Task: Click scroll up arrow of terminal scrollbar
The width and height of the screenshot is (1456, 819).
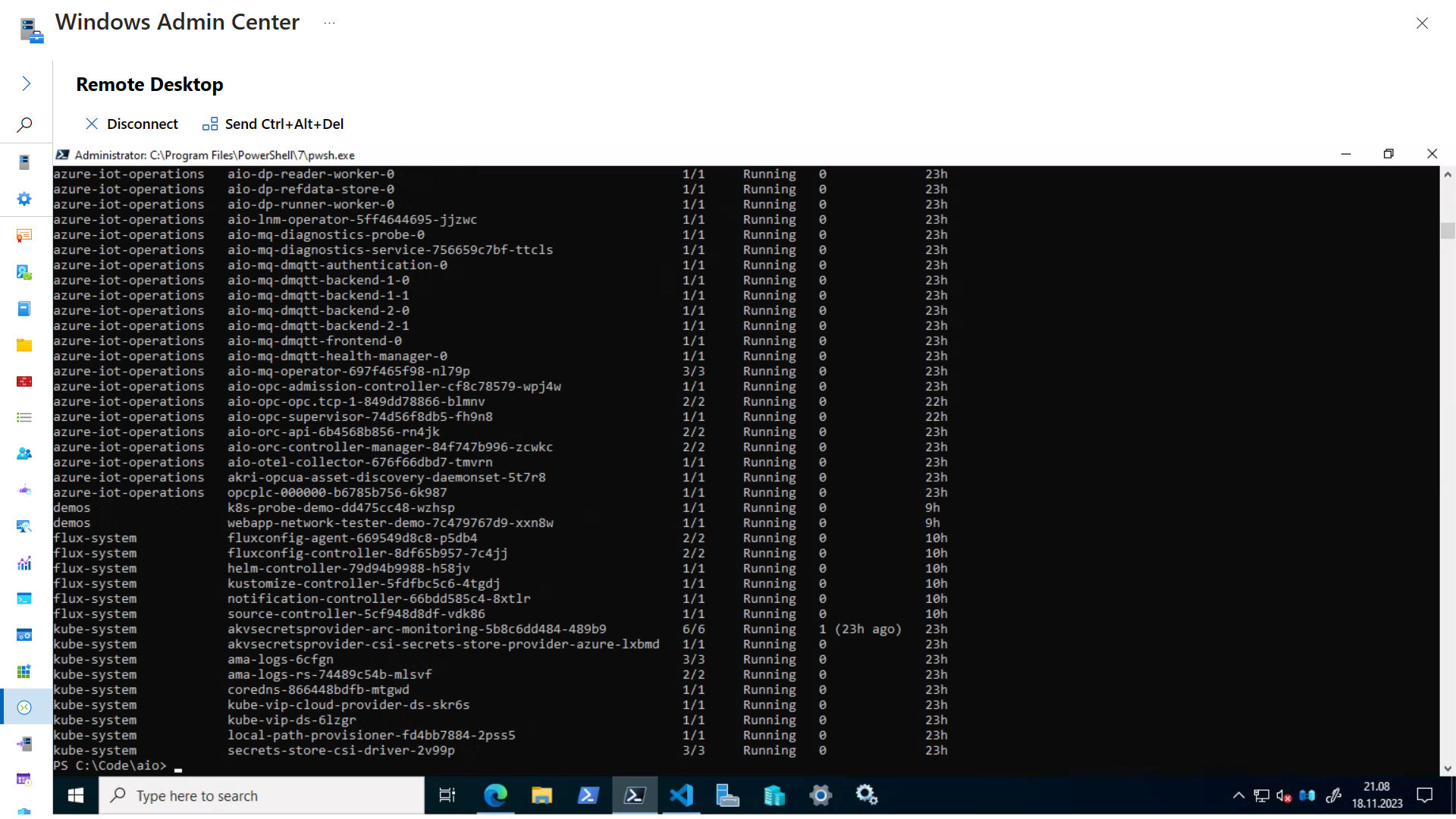Action: 1448,174
